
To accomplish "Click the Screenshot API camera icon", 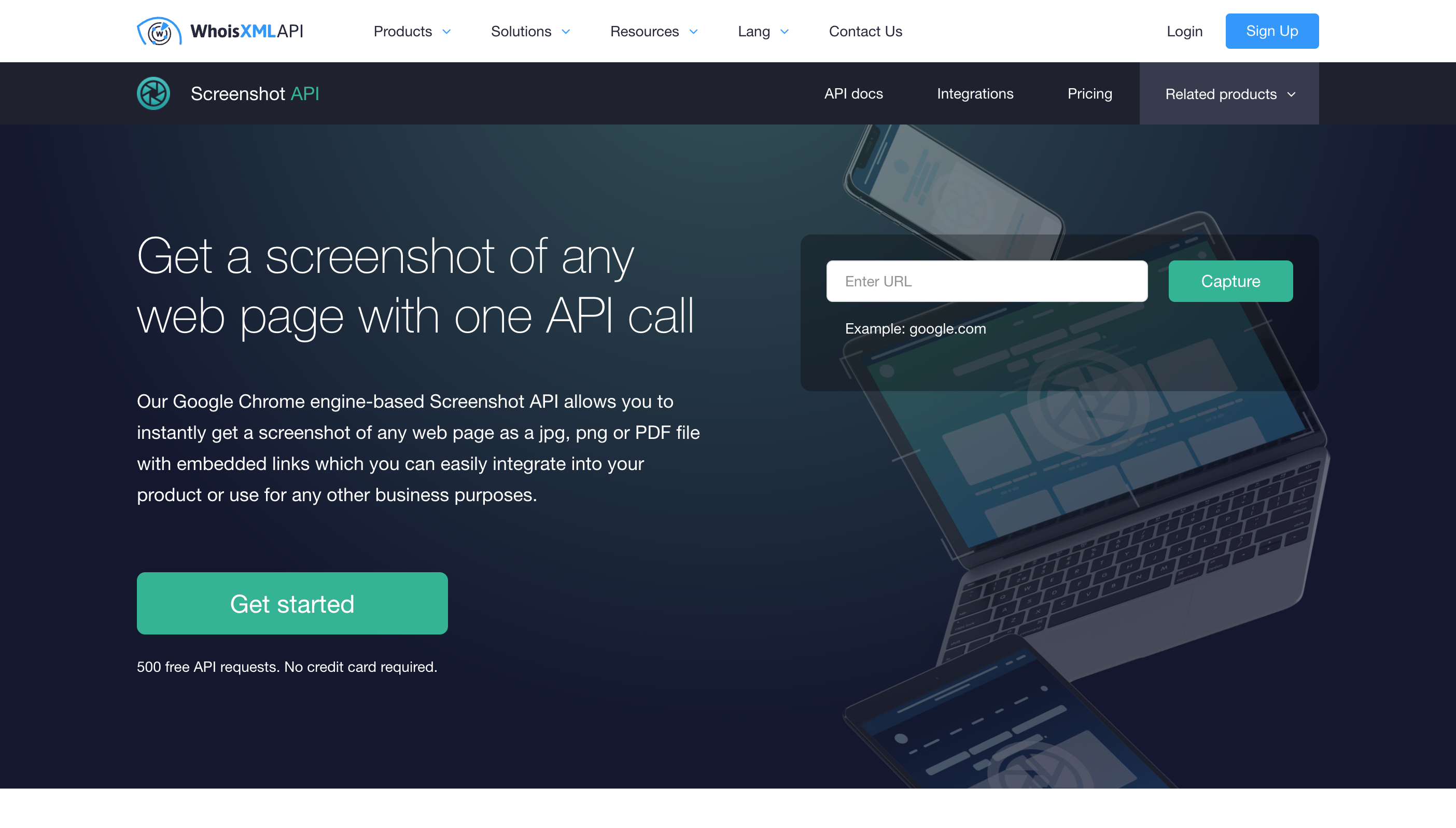I will pos(154,93).
